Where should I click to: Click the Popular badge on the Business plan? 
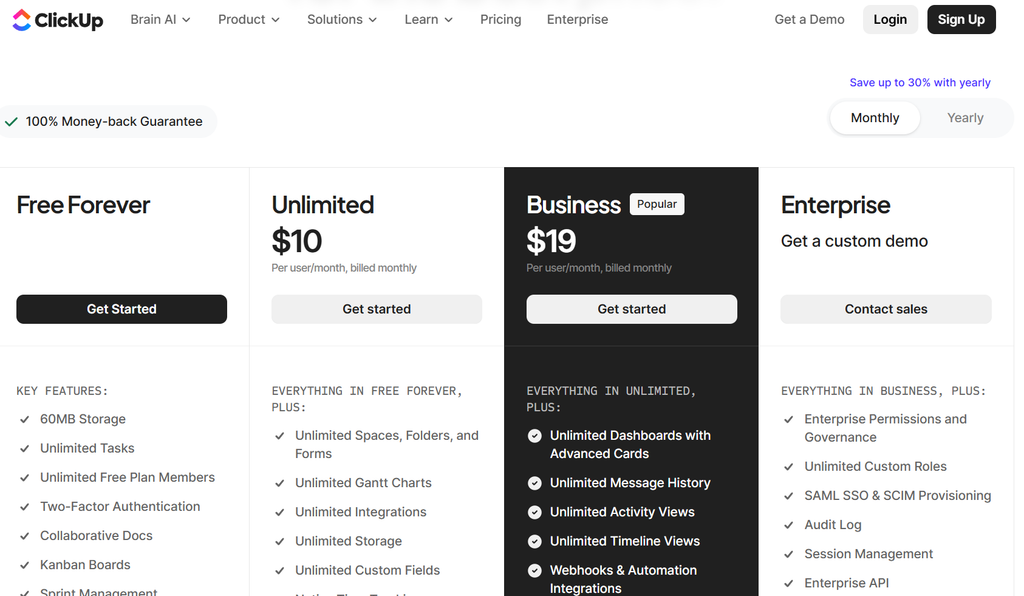click(x=656, y=204)
